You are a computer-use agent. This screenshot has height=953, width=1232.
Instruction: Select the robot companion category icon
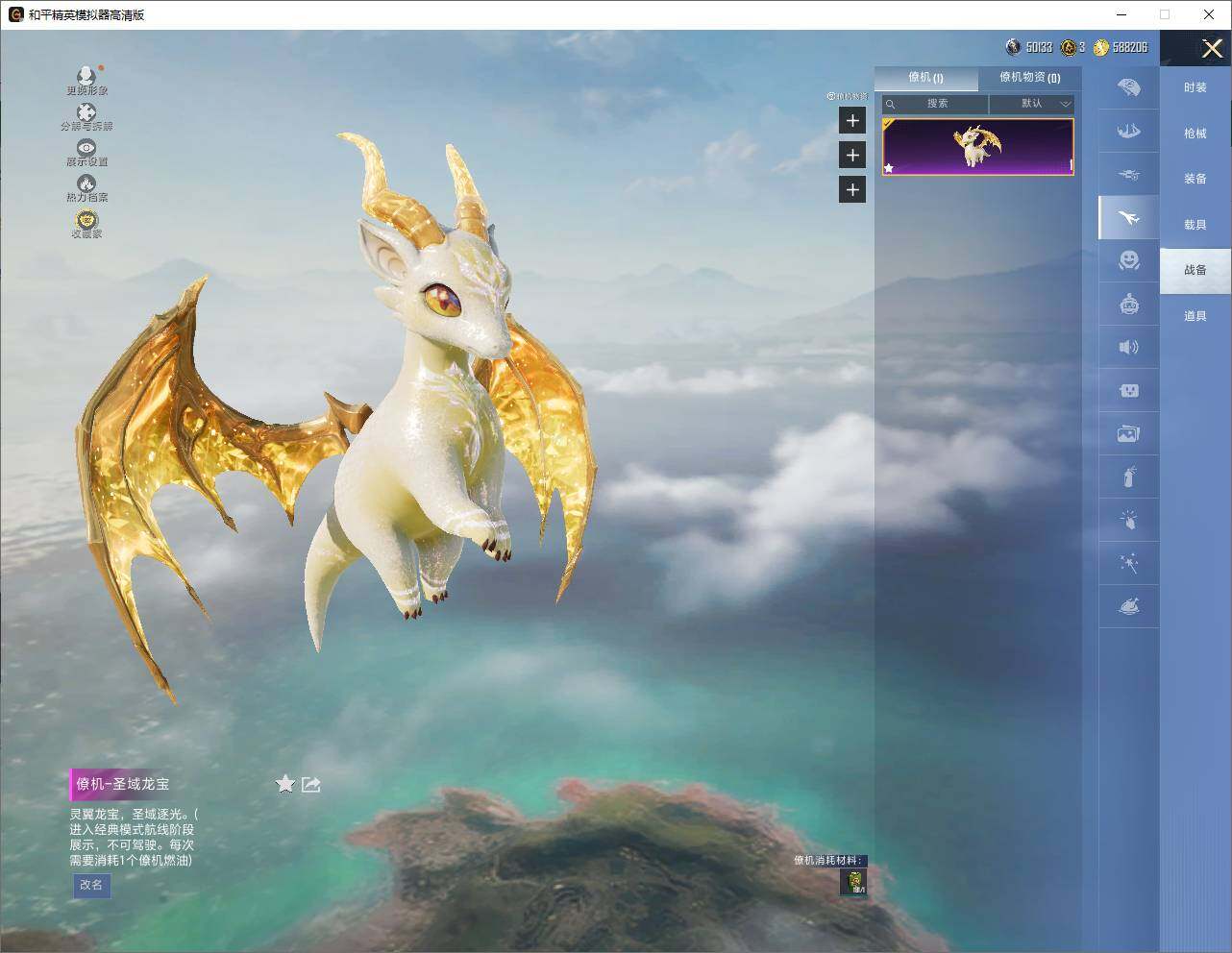coord(1129,304)
